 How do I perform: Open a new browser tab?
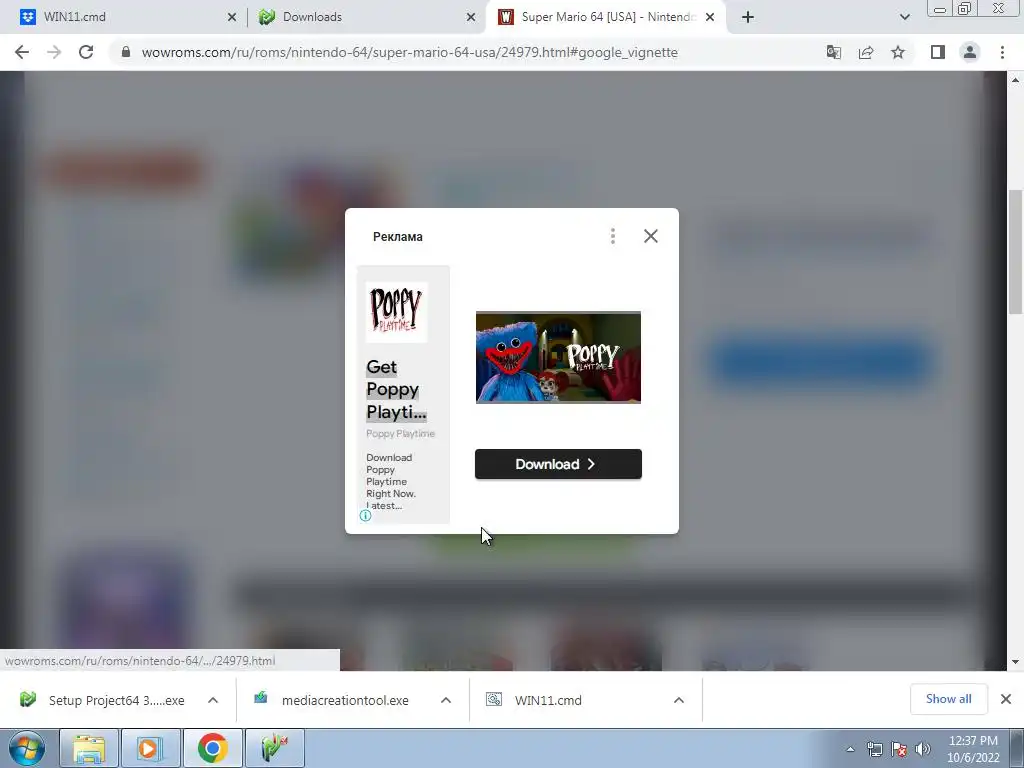[x=748, y=17]
